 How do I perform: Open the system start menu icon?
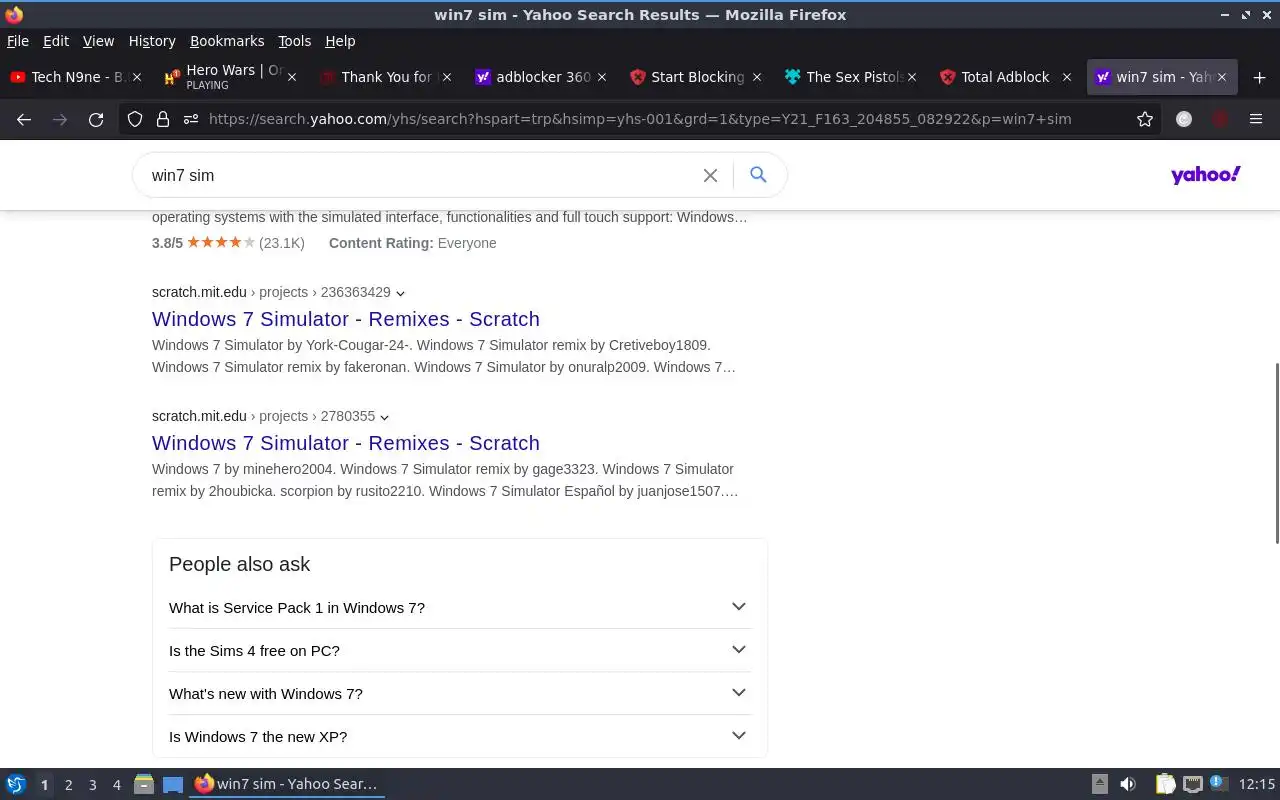[x=16, y=784]
